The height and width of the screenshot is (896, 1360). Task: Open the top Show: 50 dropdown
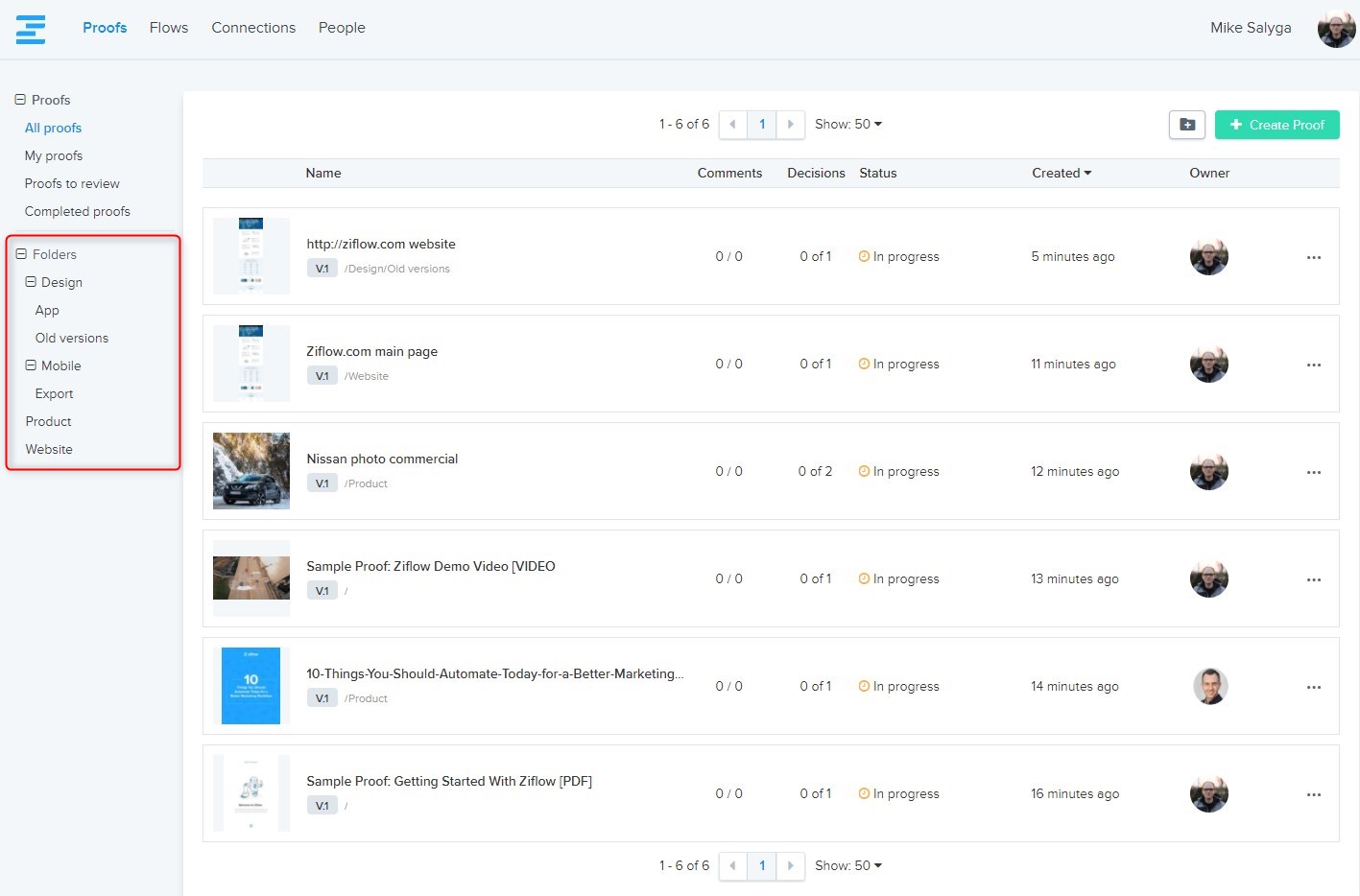[x=847, y=125]
